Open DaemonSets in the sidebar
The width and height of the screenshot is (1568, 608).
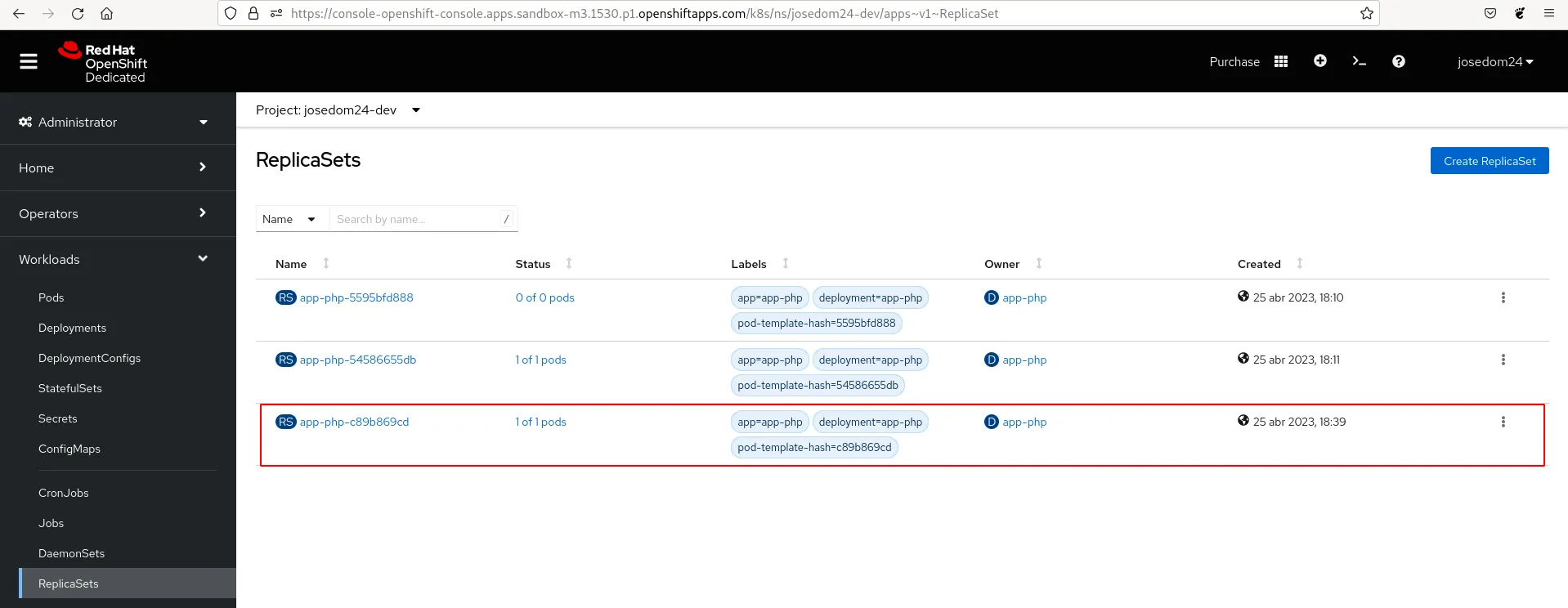72,553
